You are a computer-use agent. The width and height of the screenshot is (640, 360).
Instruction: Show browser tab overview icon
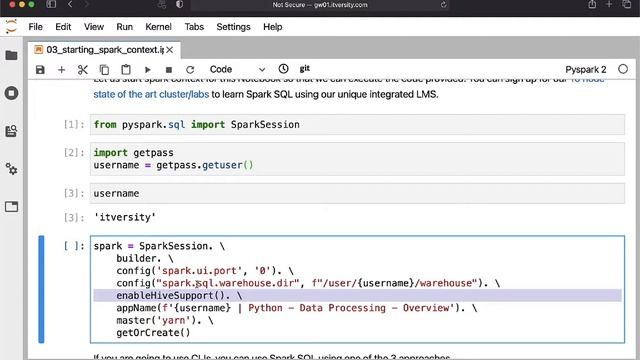627,4
